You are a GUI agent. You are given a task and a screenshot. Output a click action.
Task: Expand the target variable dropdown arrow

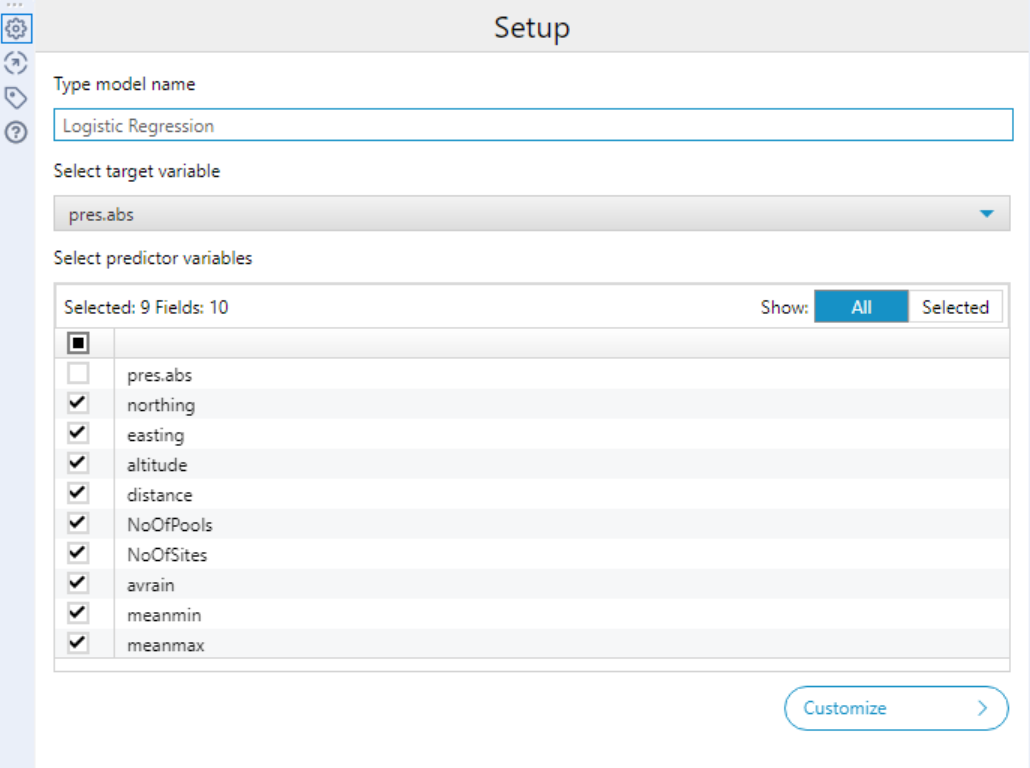[986, 214]
